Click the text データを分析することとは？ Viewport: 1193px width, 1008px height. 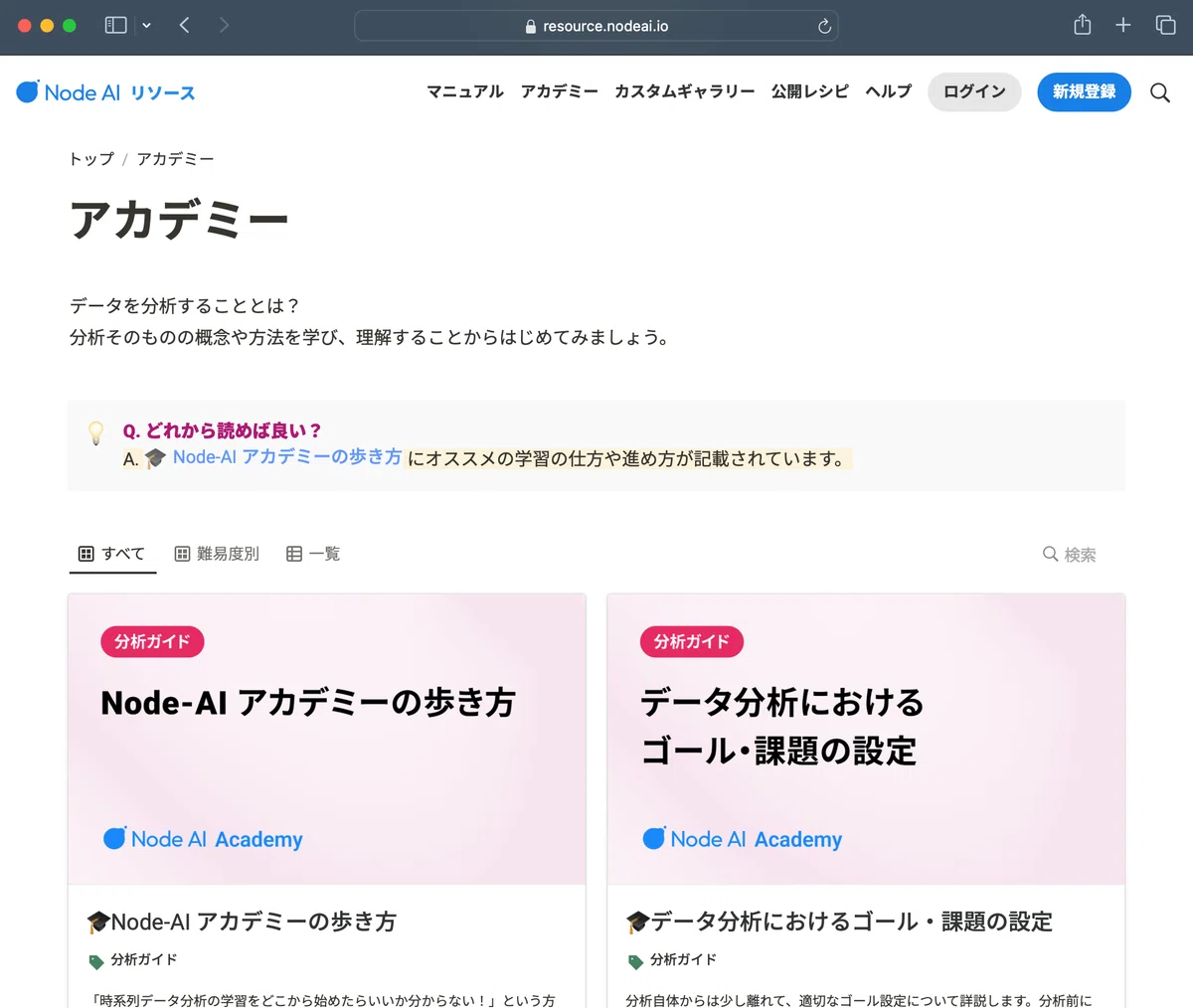[x=185, y=305]
